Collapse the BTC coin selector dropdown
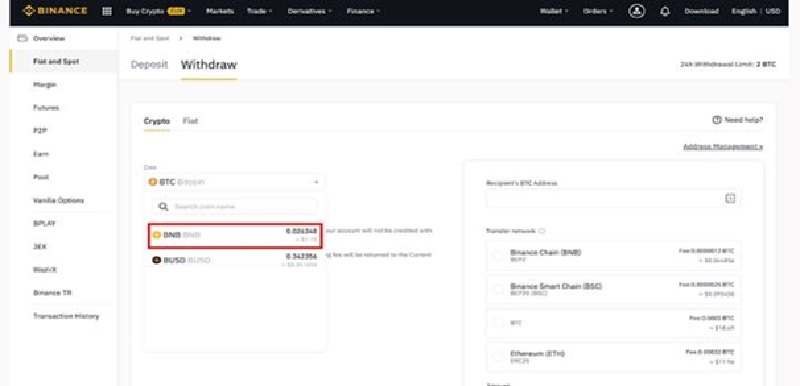800x386 pixels. 316,182
